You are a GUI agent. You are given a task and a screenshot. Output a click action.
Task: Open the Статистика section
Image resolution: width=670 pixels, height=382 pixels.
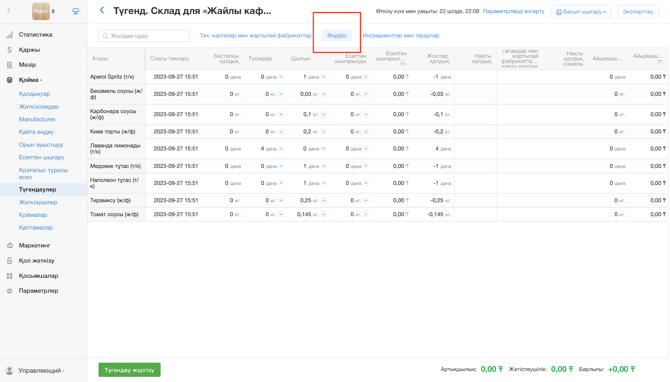point(35,35)
